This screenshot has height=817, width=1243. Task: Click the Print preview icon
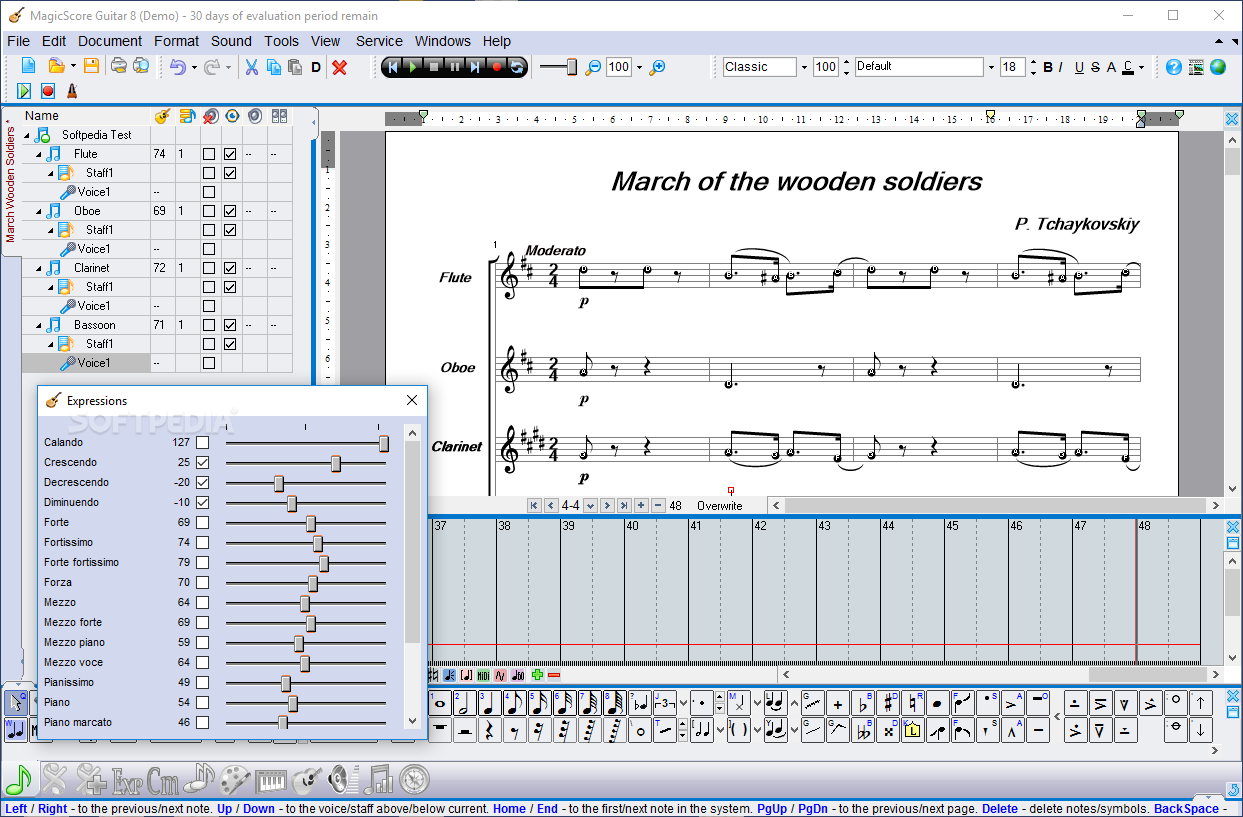coord(141,67)
